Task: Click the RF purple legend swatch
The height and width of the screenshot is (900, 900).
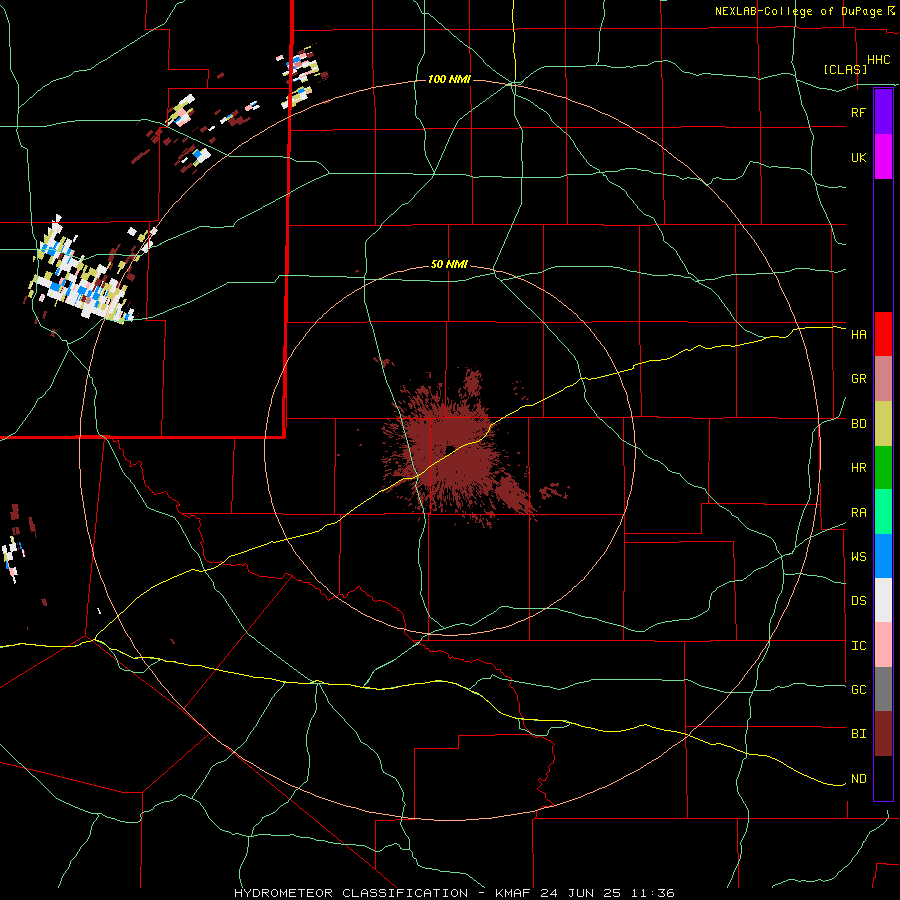Action: [x=883, y=112]
